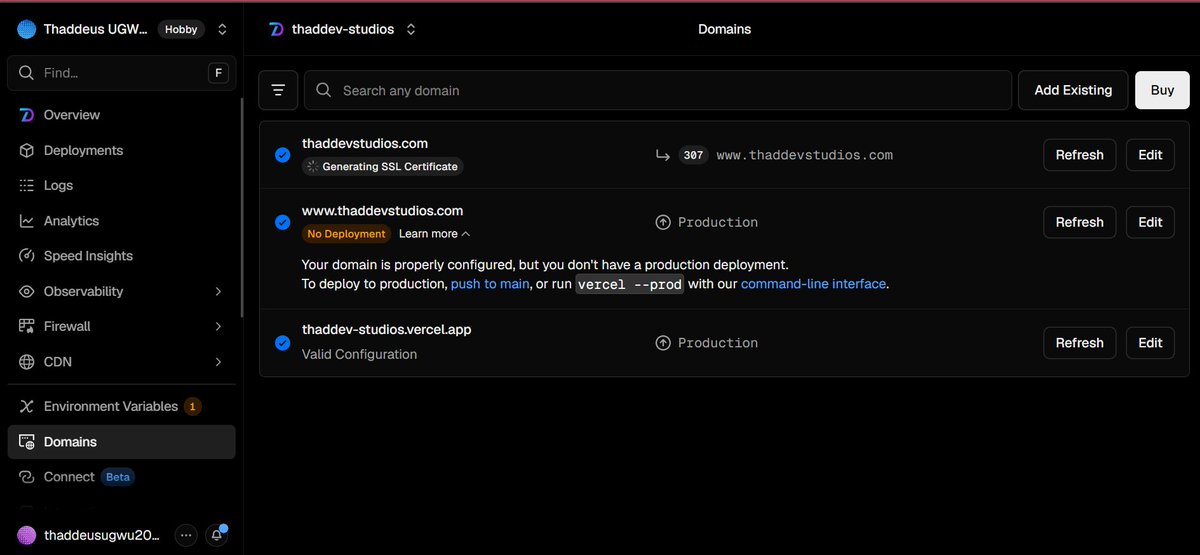The image size is (1200, 555).
Task: Click the Buy domain button
Action: tap(1162, 90)
